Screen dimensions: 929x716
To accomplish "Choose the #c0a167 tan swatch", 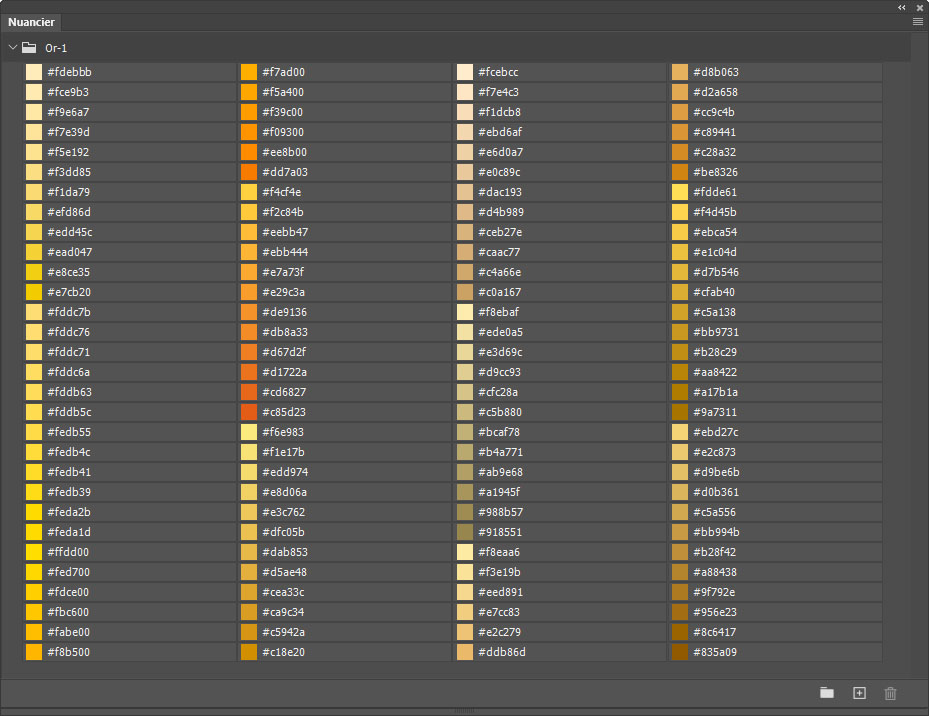I will [x=464, y=292].
